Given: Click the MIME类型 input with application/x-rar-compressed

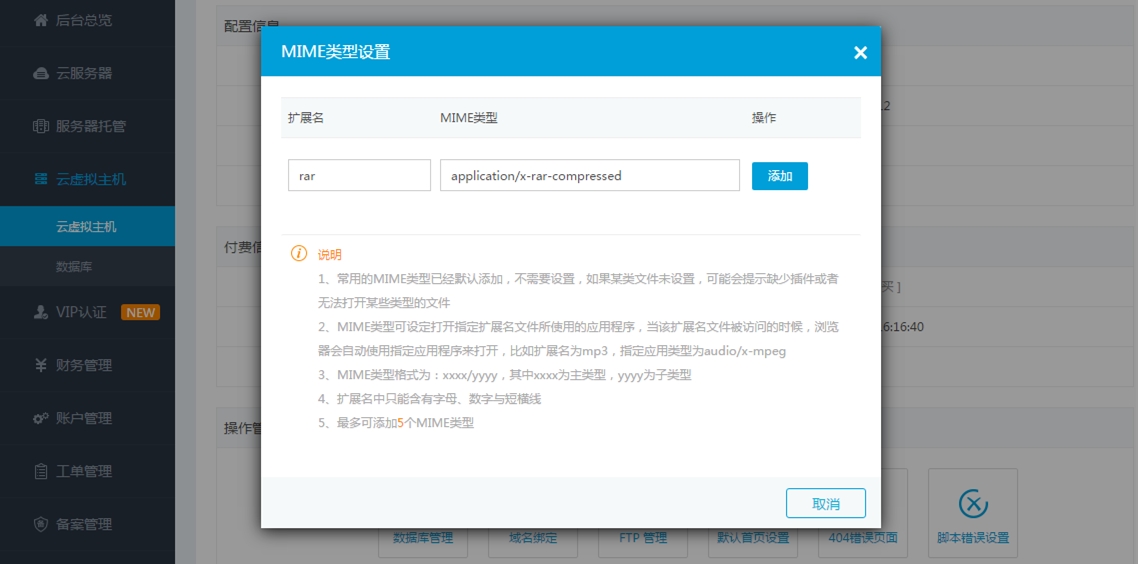Looking at the screenshot, I should click(589, 176).
